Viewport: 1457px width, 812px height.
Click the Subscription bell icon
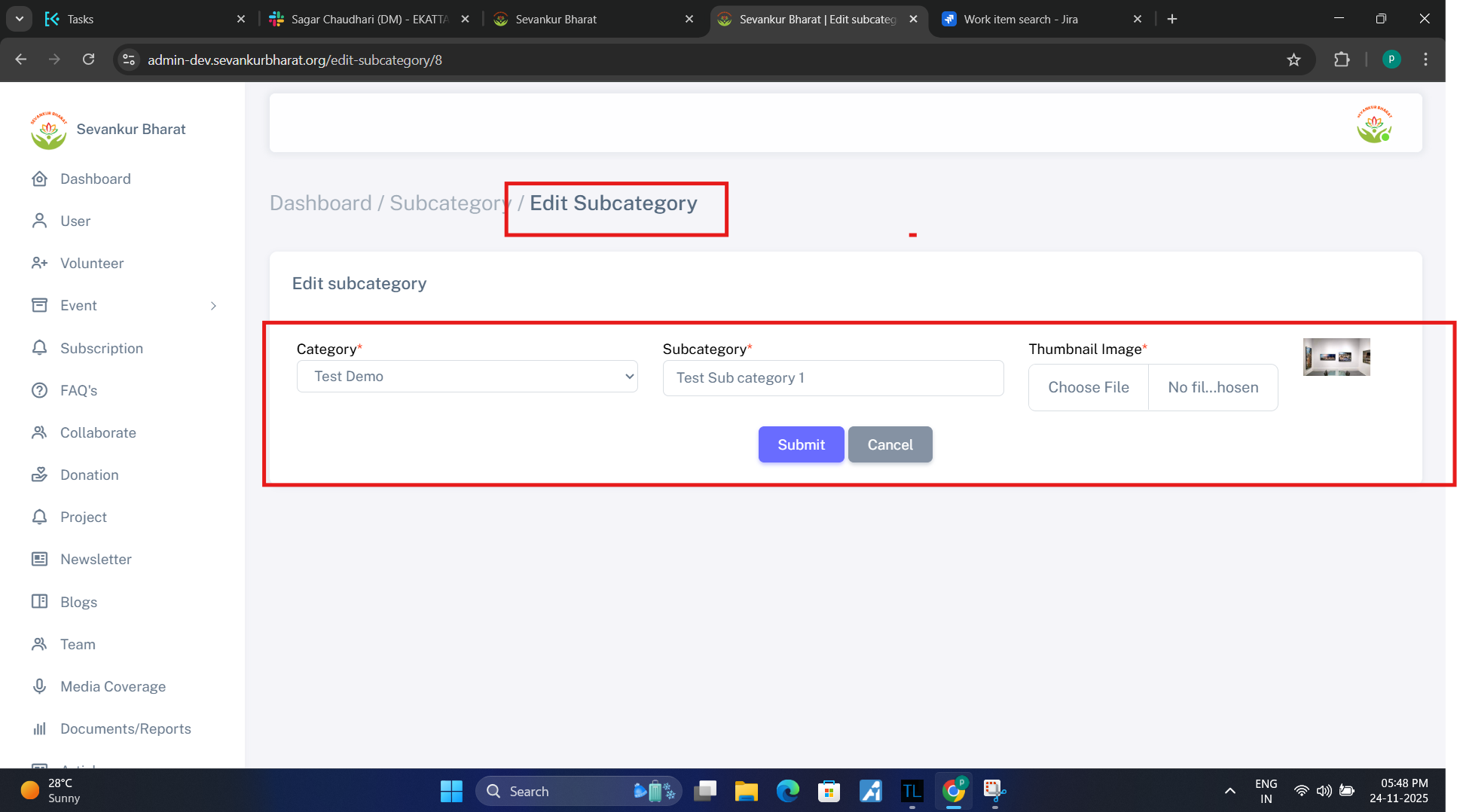[39, 348]
